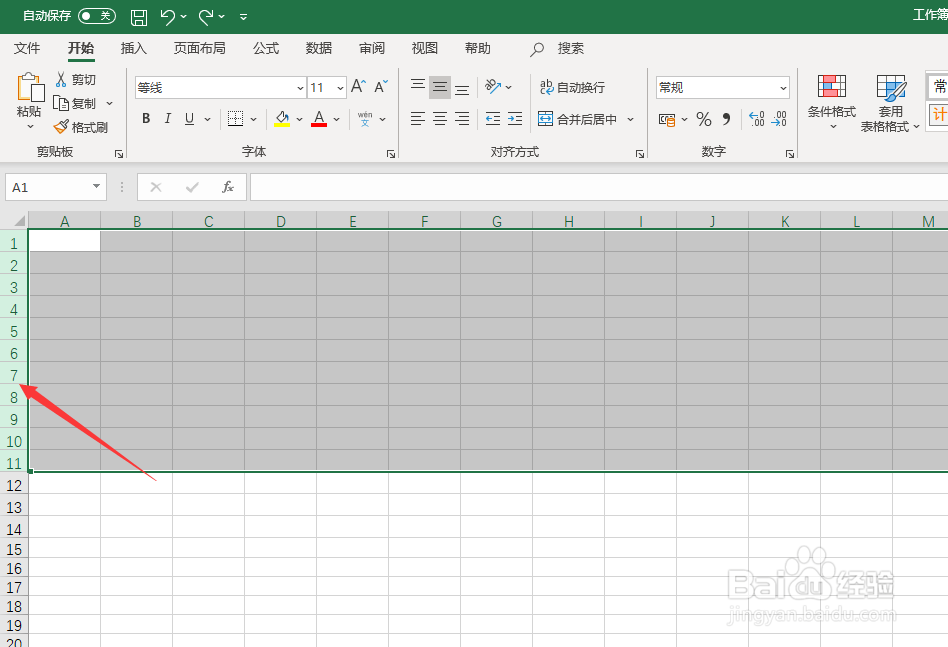Expand the fill color dropdown arrow
Screen dimensions: 948x647
click(299, 119)
